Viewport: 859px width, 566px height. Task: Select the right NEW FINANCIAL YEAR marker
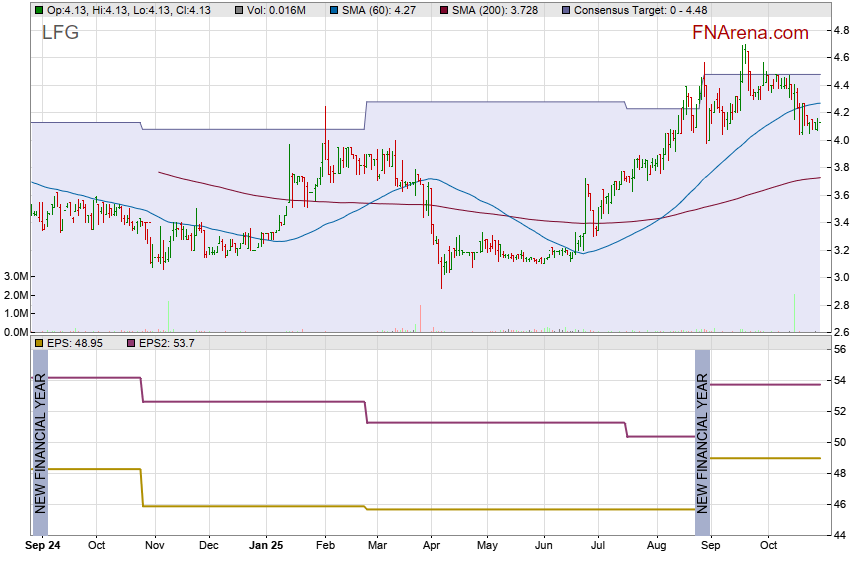(702, 442)
